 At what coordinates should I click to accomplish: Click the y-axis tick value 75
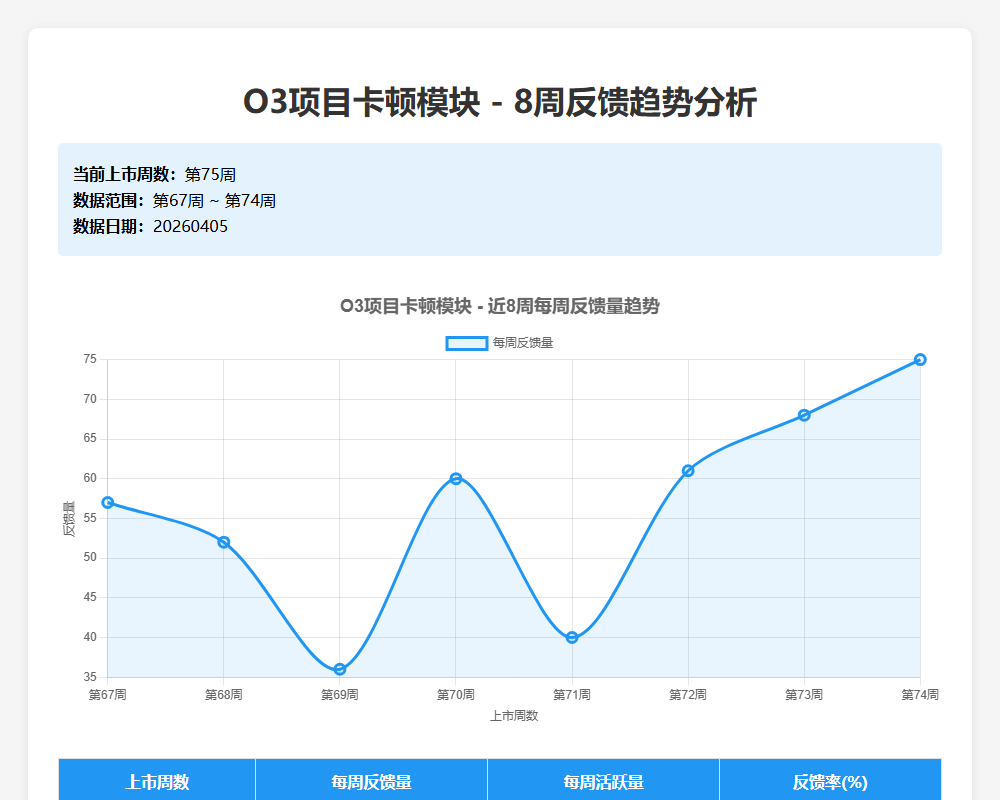pyautogui.click(x=90, y=359)
